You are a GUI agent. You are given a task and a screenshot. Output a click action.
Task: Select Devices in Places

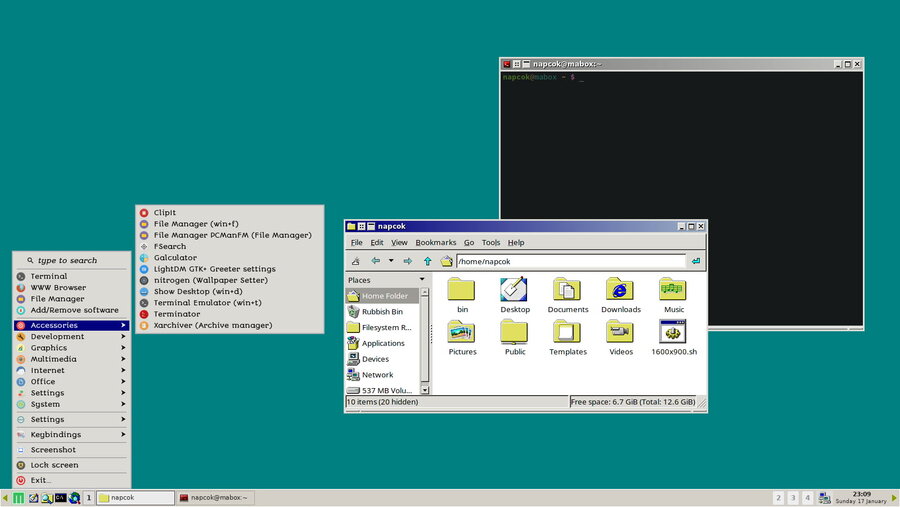(x=382, y=359)
